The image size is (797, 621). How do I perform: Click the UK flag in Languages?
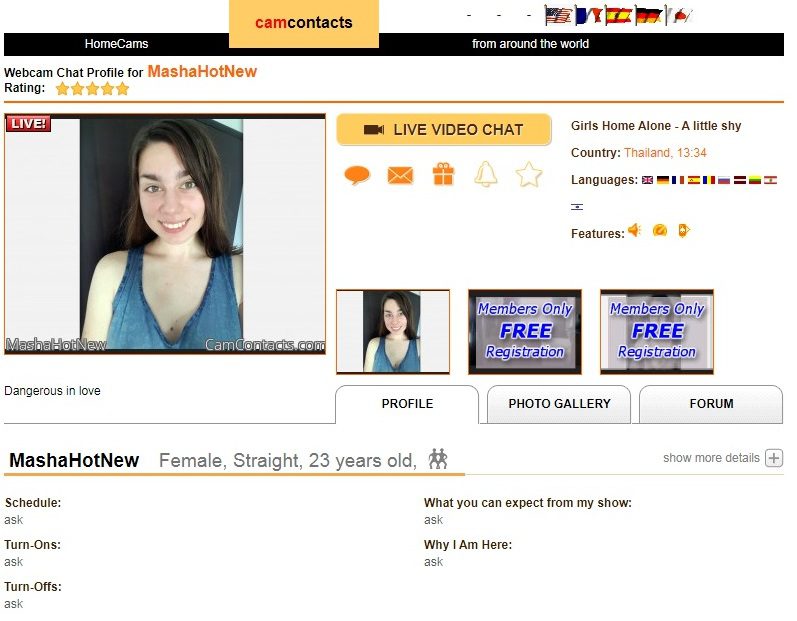click(647, 180)
